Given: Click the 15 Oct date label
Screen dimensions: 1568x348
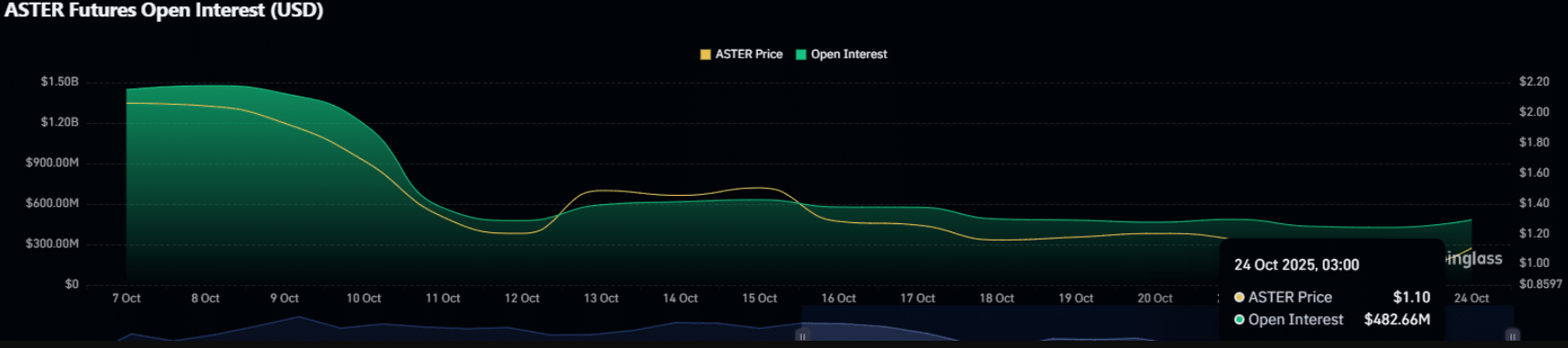Looking at the screenshot, I should (x=760, y=298).
